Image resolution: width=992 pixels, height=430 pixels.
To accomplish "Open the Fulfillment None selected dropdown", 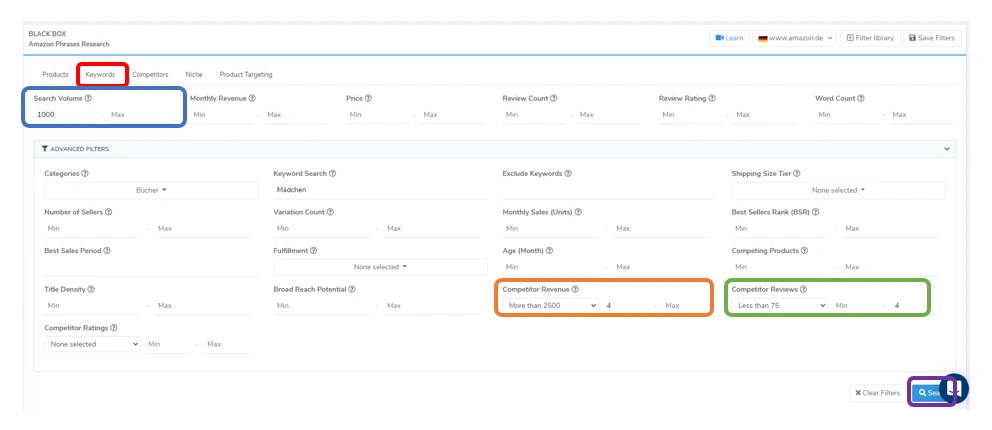I will pyautogui.click(x=380, y=267).
